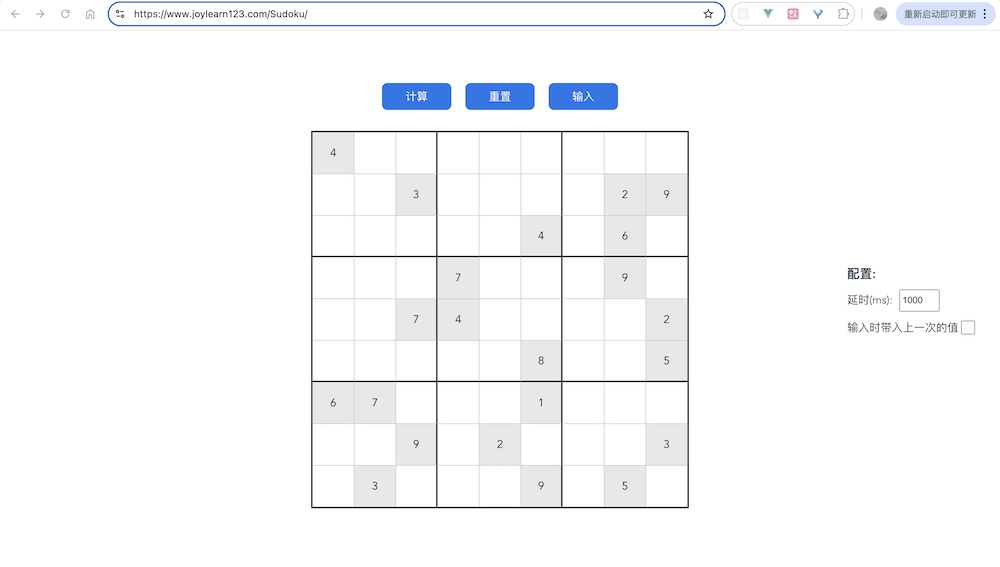Screen dimensions: 1000x567
Task: Enable 输入时带入上一次的值 checkbox
Action: coord(968,328)
